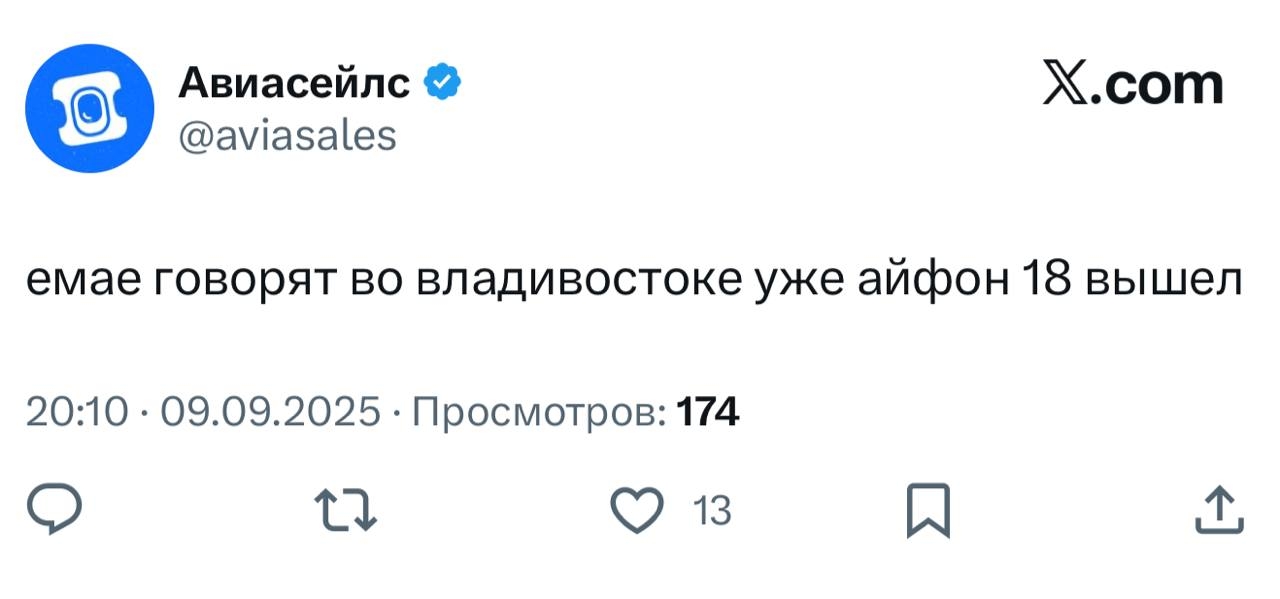Click the X.com logo

[x=1132, y=86]
